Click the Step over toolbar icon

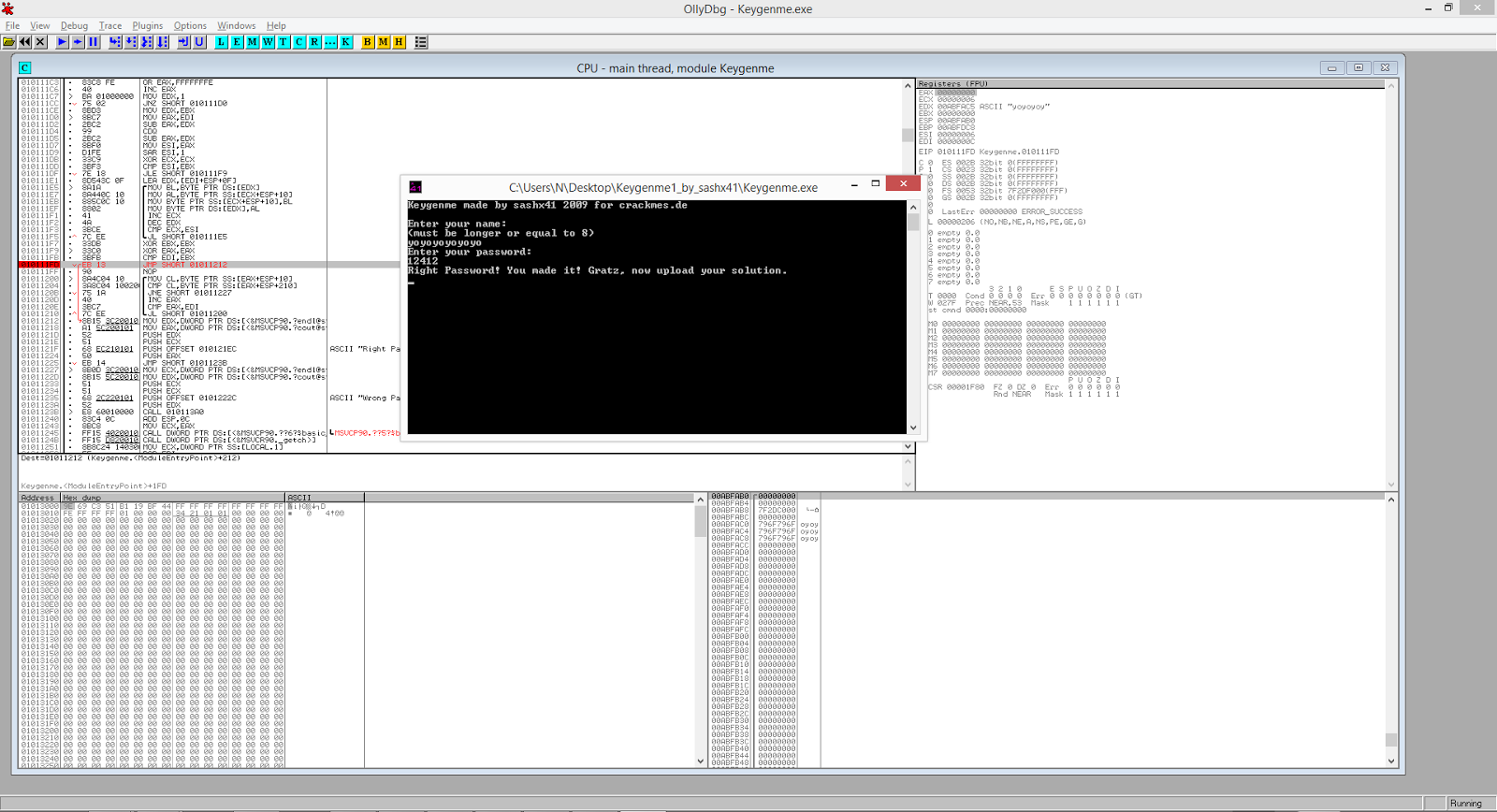point(131,42)
